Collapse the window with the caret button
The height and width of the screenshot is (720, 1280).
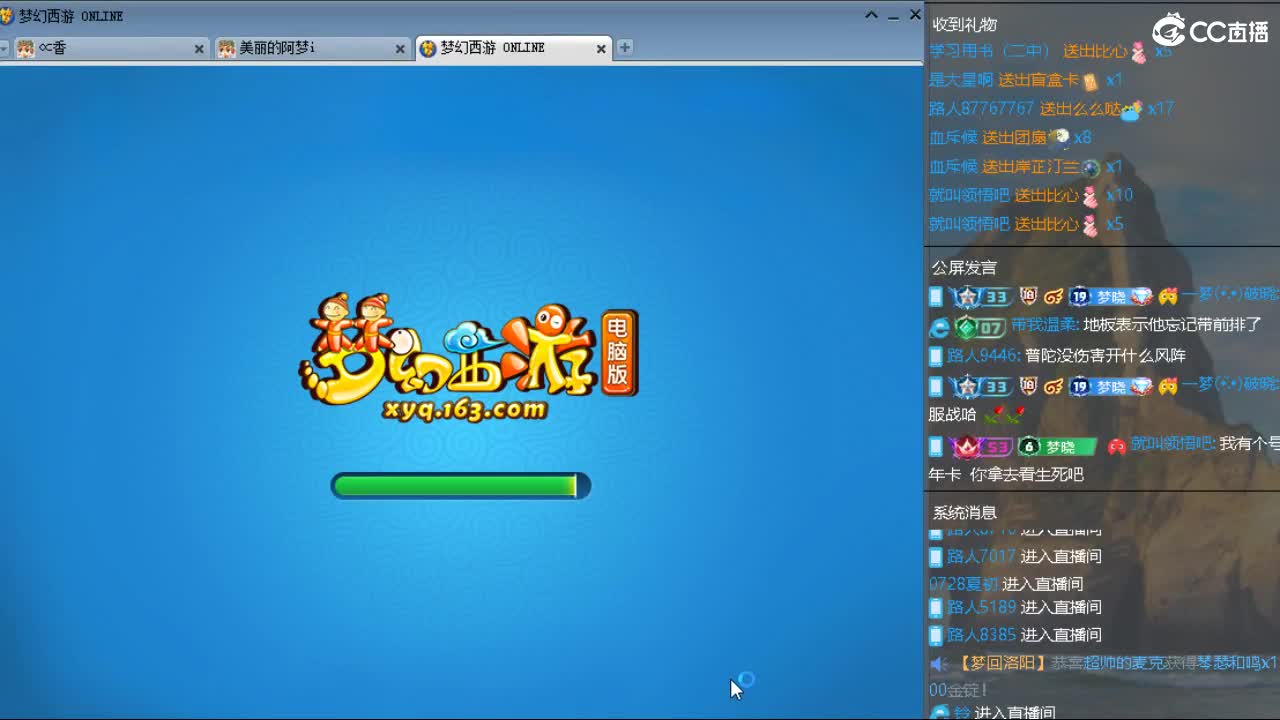point(871,15)
